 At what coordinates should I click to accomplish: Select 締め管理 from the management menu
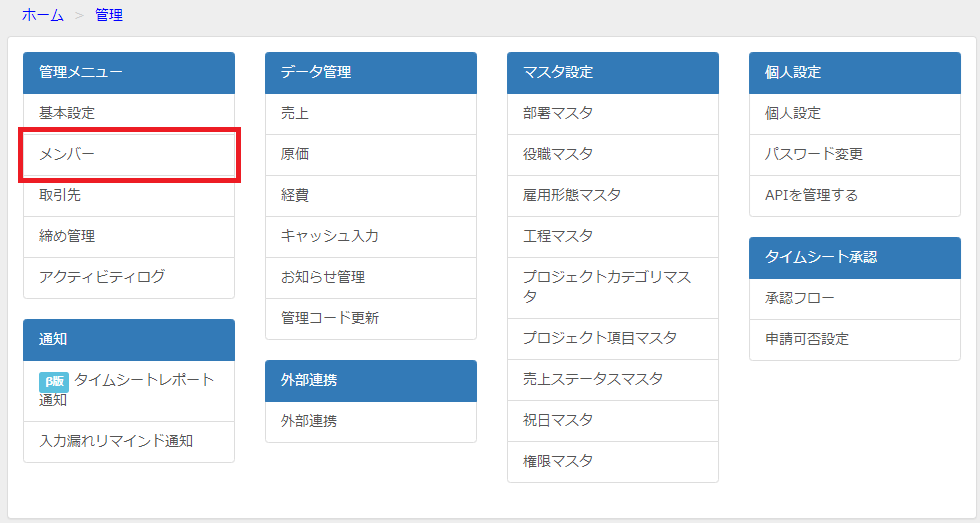129,236
